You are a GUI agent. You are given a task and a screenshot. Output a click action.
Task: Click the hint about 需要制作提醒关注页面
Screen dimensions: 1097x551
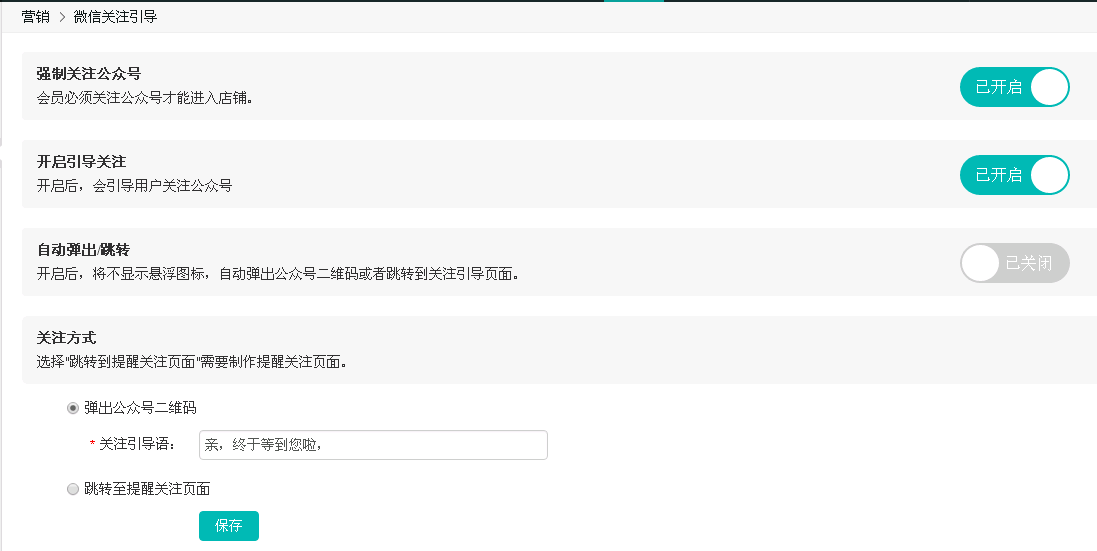(x=192, y=362)
